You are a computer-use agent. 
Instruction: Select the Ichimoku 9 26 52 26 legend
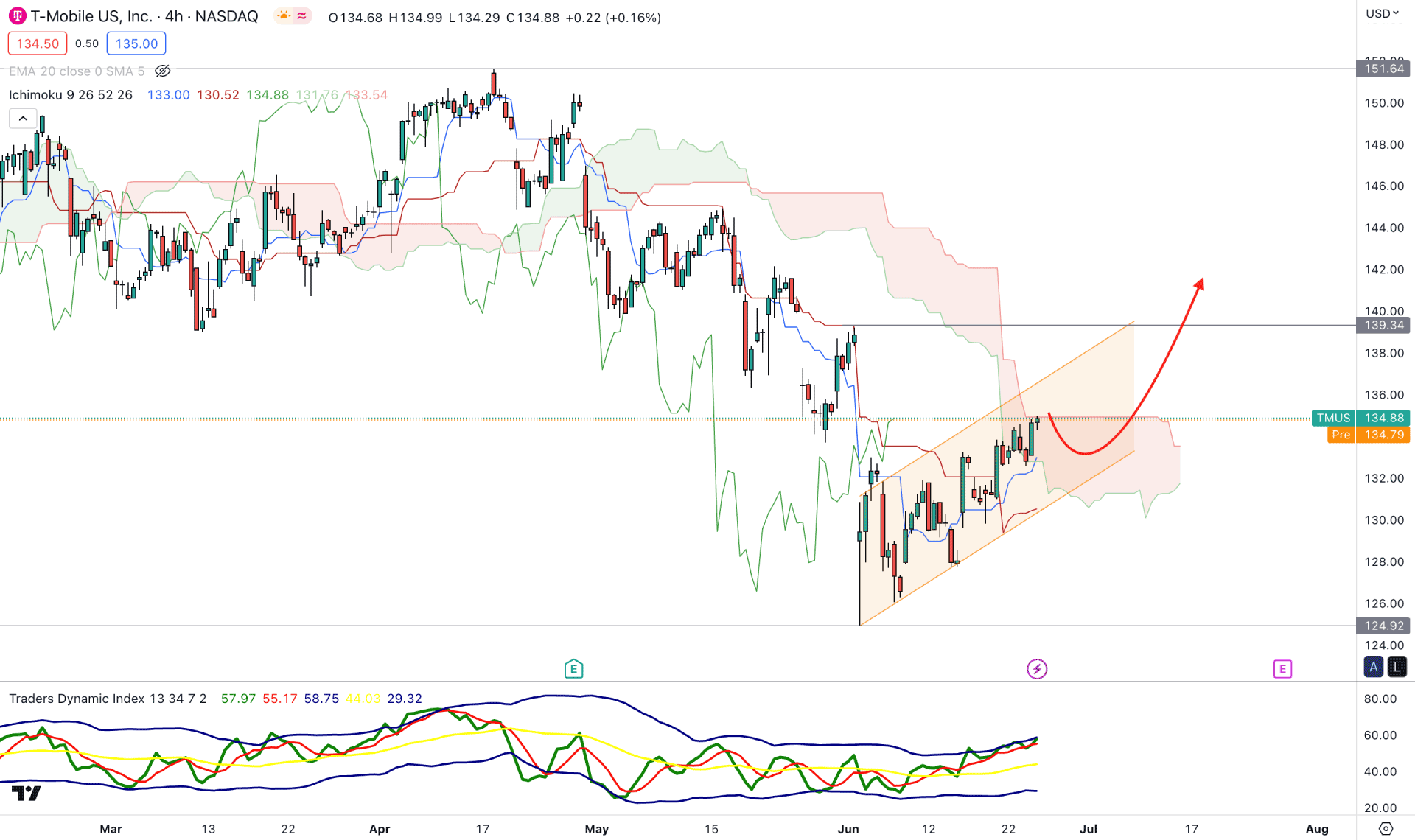coord(71,95)
